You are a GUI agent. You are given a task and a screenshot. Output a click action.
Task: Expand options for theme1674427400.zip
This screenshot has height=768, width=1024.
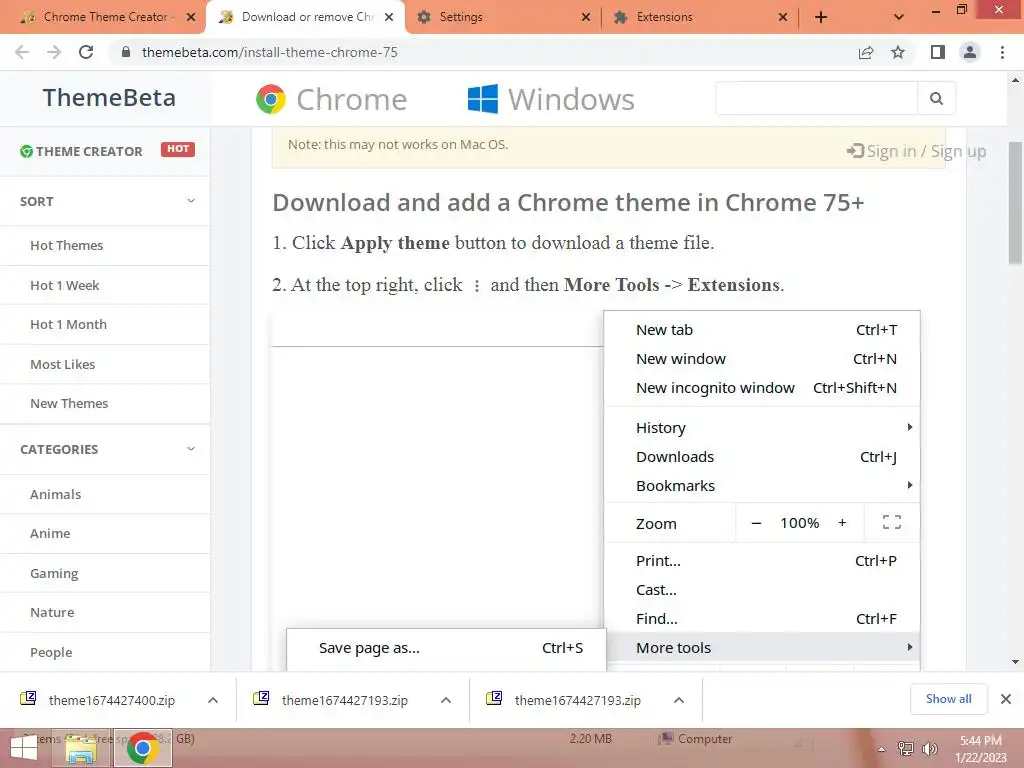(x=213, y=700)
